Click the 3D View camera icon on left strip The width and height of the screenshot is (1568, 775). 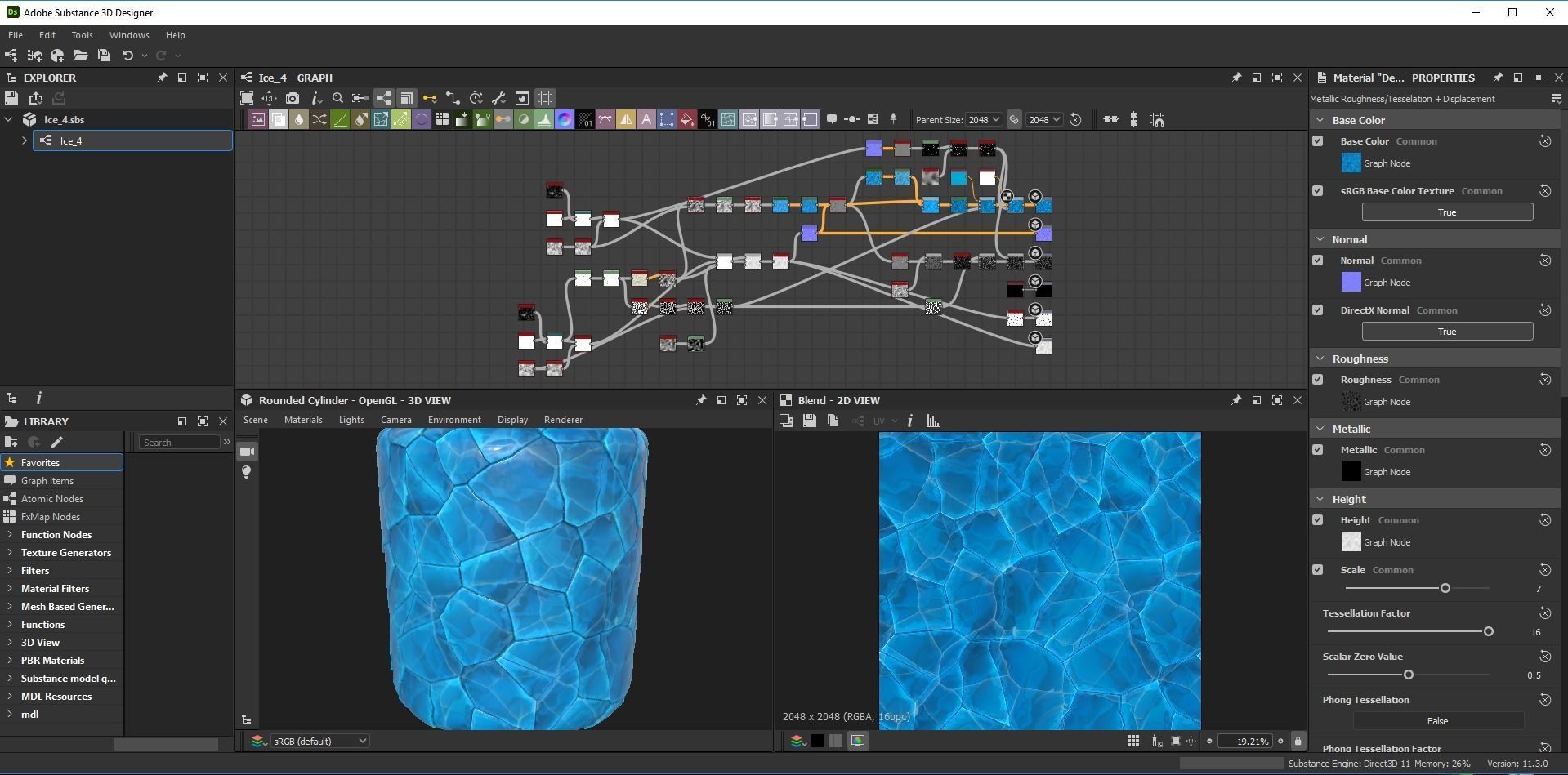coord(247,452)
